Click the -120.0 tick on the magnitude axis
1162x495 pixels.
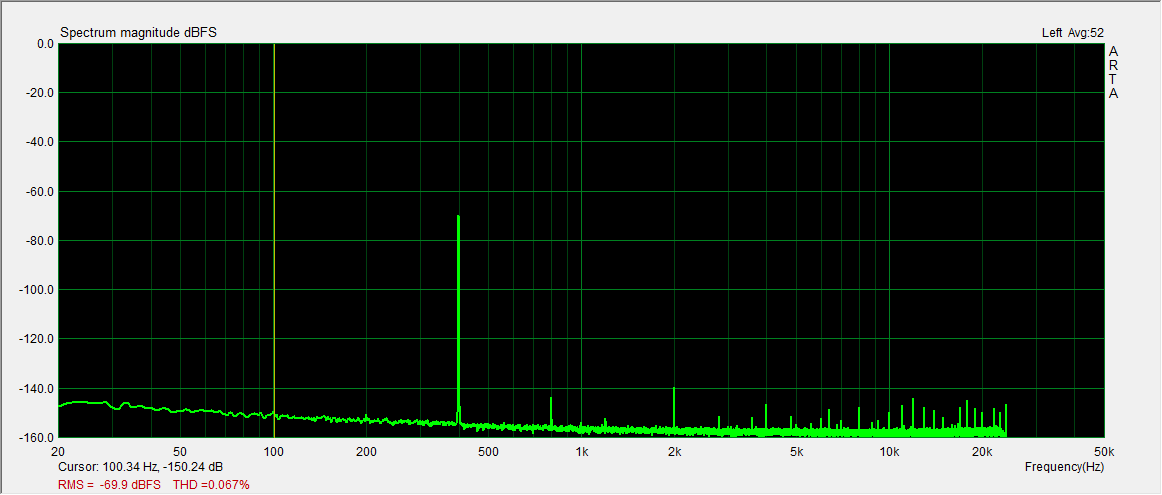tap(37, 339)
